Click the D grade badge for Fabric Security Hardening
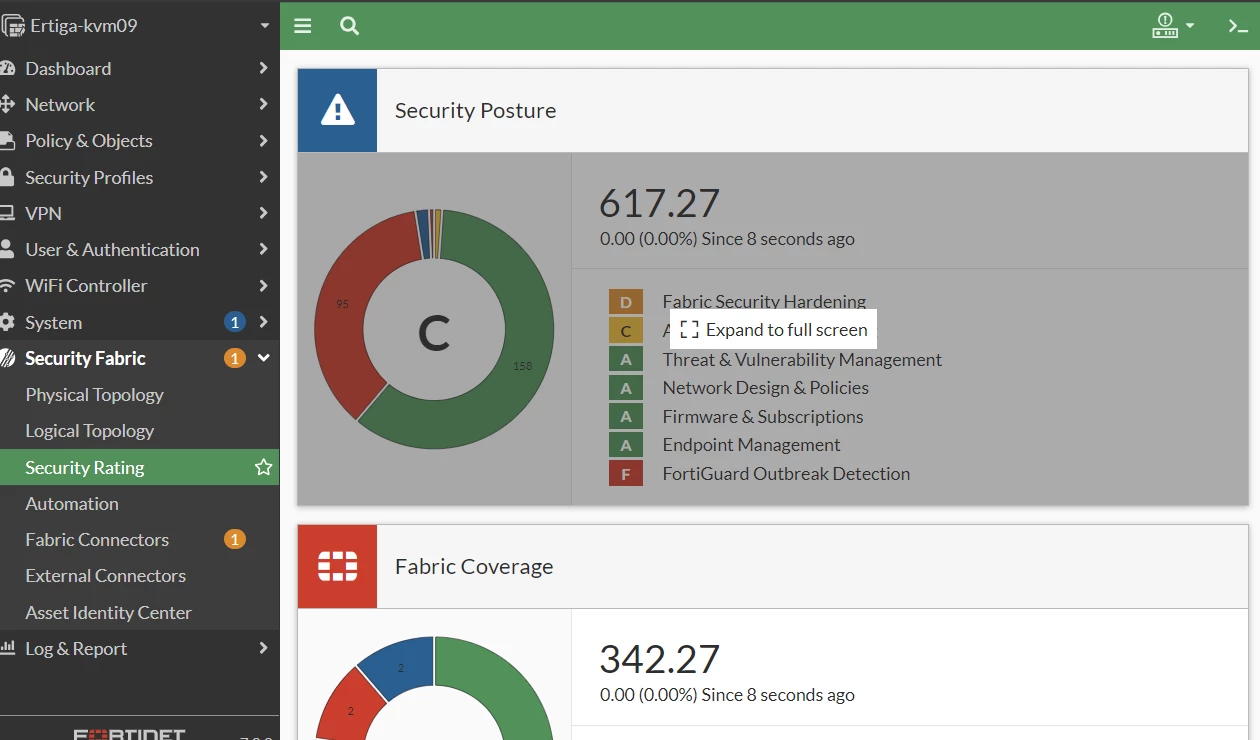The image size is (1260, 740). click(626, 302)
